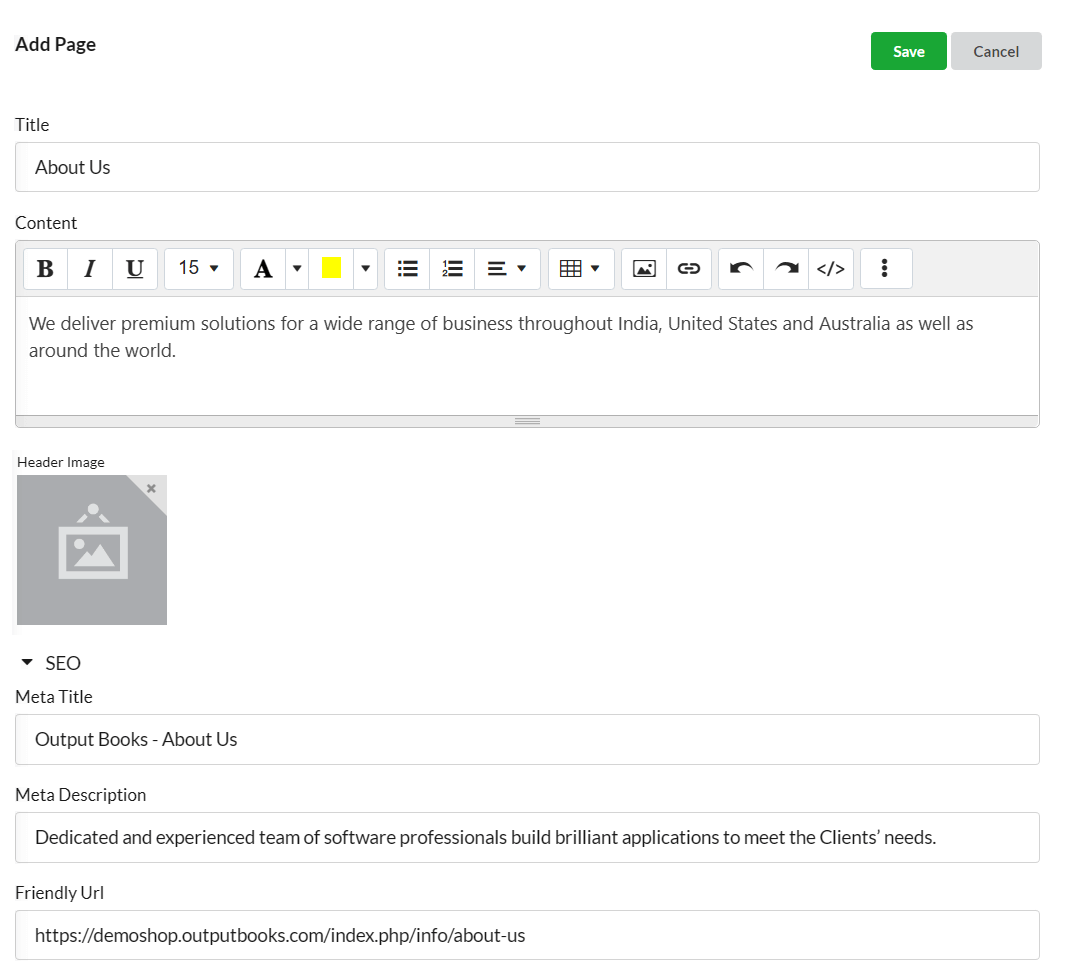Apply italic formatting in the content toolbar
This screenshot has height=979, width=1065.
(x=90, y=269)
